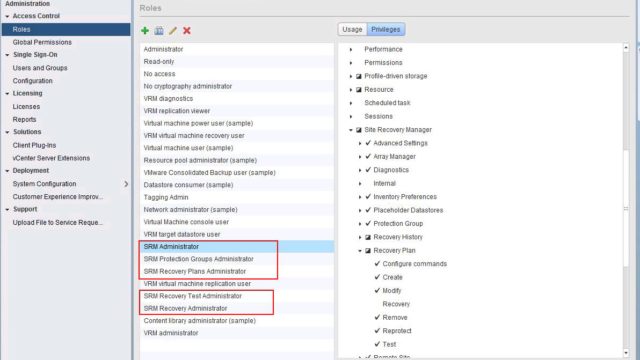Viewport: 640px width, 360px height.
Task: Select SRM Recovery Administrator role
Action: coord(237,308)
